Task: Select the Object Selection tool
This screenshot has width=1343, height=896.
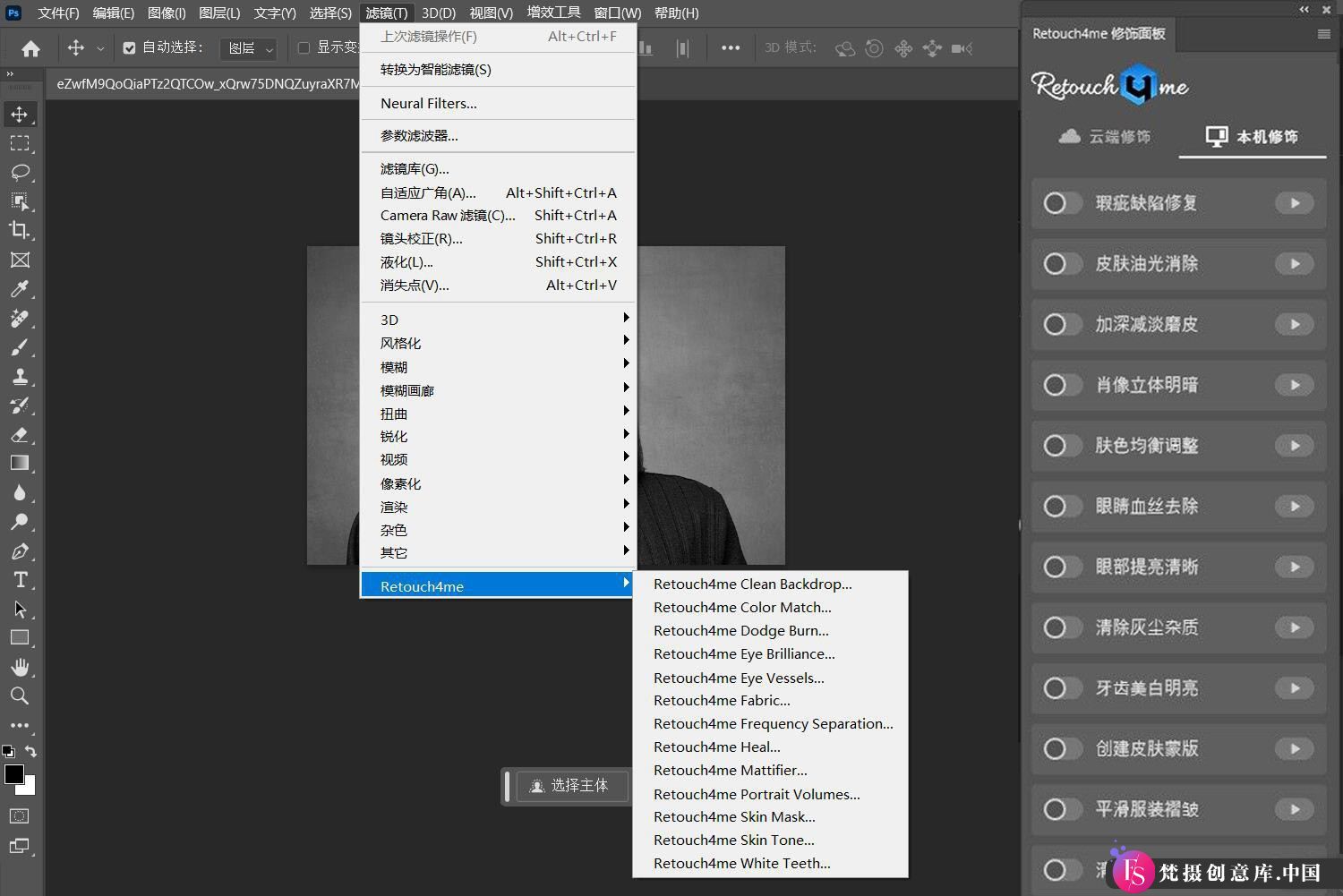Action: click(20, 201)
